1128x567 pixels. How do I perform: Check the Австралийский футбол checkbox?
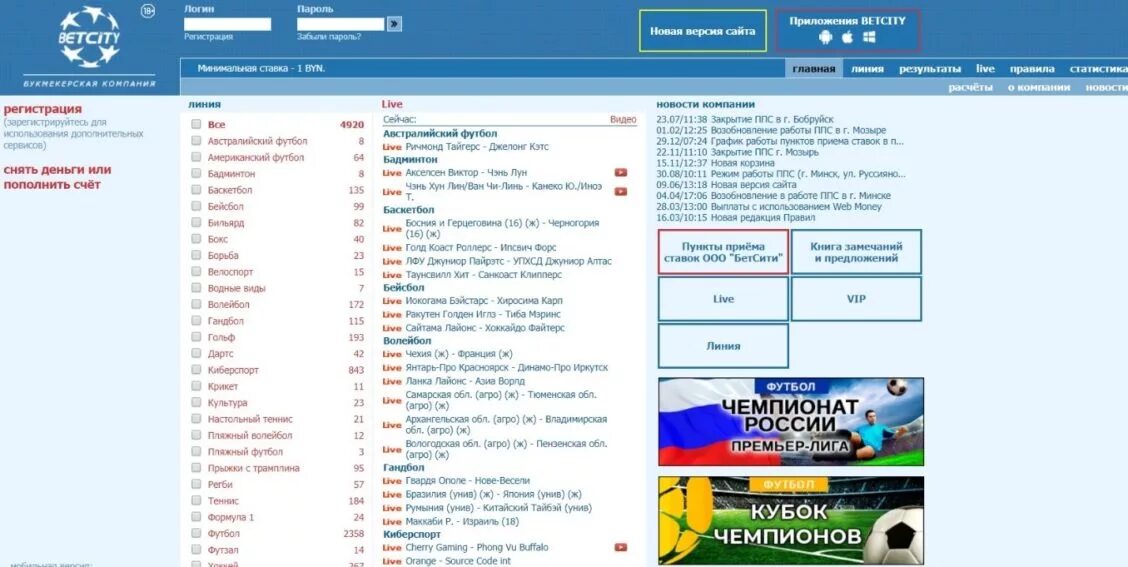(x=196, y=140)
